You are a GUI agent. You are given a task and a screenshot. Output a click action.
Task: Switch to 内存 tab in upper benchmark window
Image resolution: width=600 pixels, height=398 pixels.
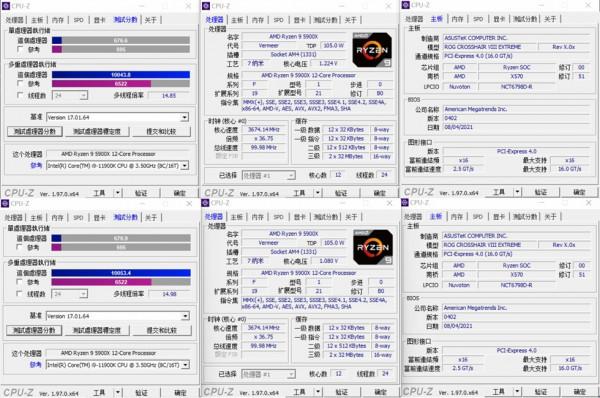58,20
